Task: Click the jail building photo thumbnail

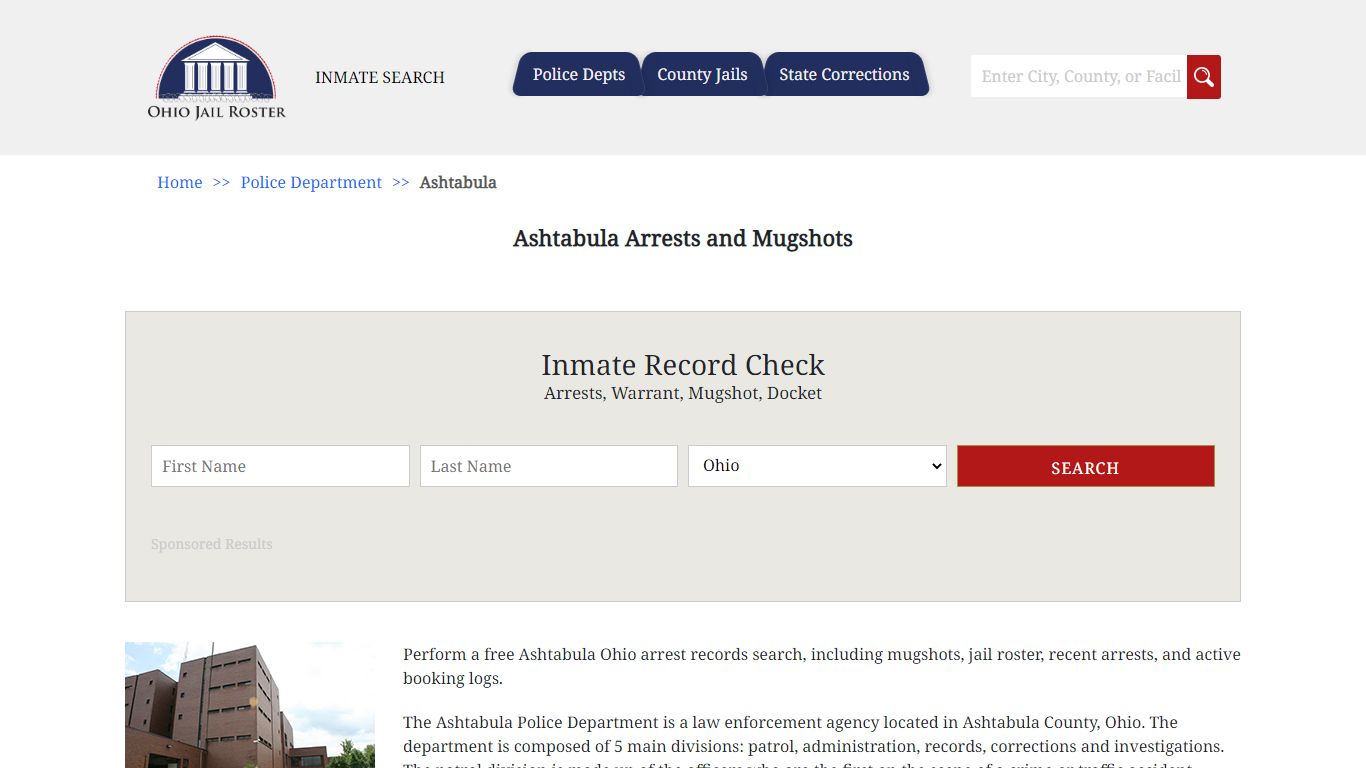Action: tap(250, 705)
